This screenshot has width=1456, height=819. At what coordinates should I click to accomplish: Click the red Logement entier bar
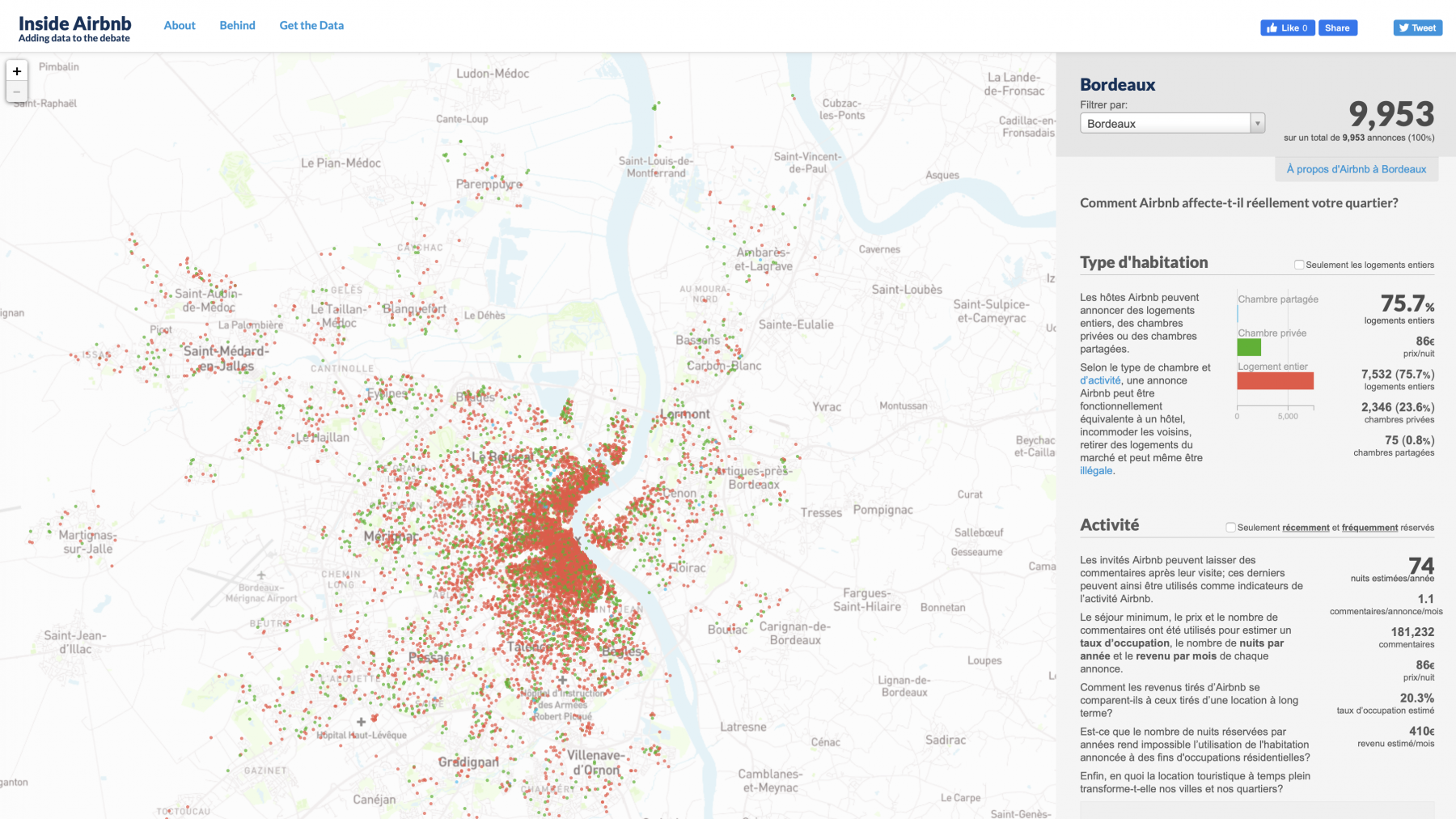tap(1275, 380)
